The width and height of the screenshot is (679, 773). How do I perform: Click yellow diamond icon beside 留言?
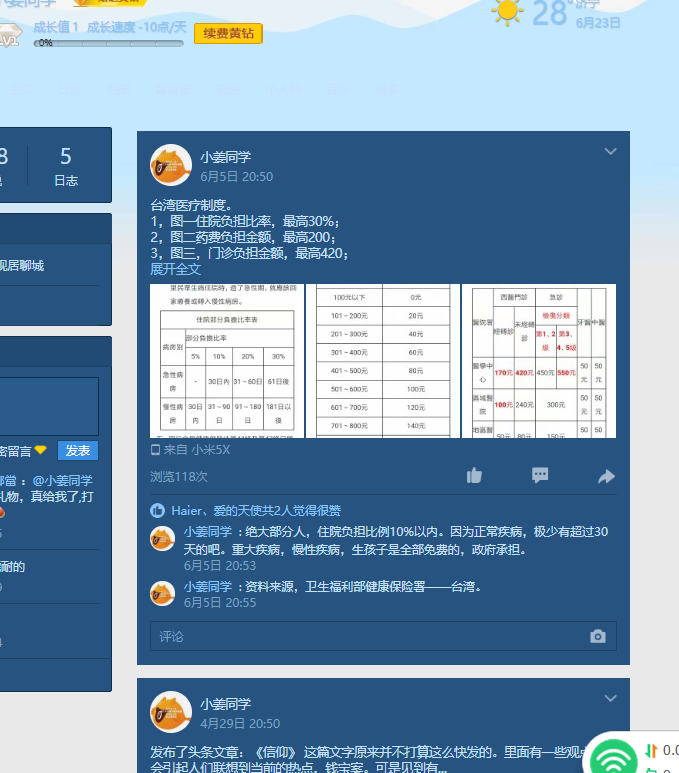(40, 450)
